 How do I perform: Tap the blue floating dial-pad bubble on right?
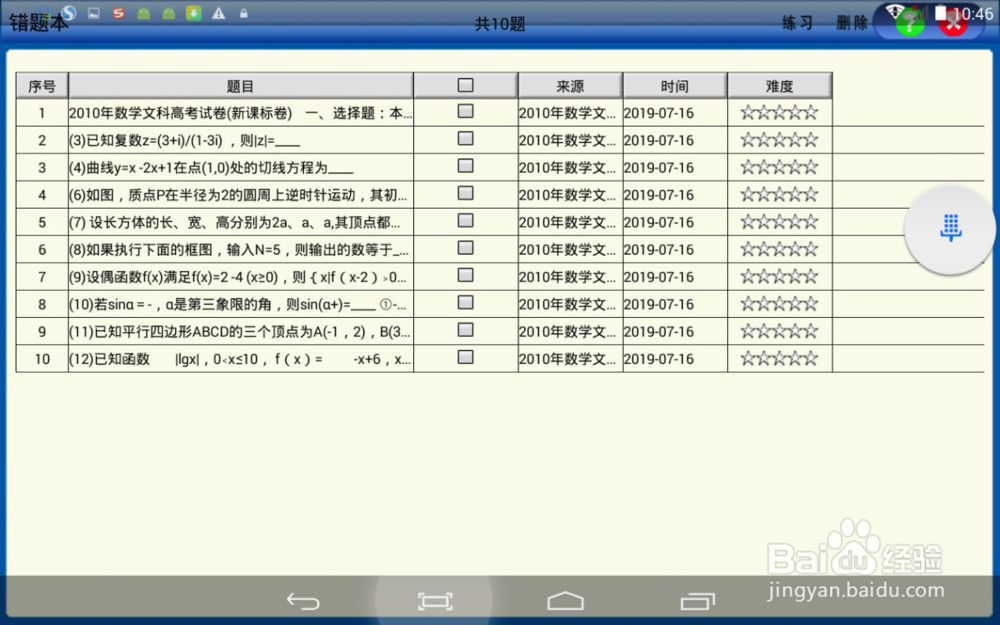click(948, 230)
